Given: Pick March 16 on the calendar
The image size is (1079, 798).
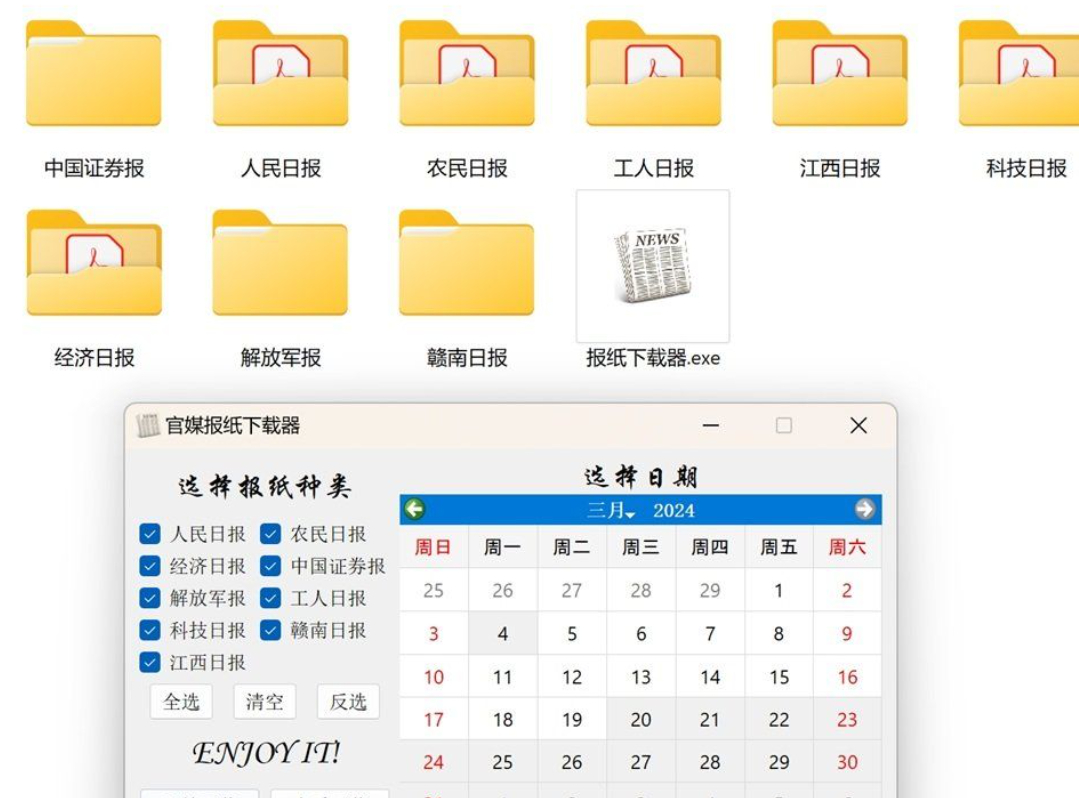Looking at the screenshot, I should (847, 677).
